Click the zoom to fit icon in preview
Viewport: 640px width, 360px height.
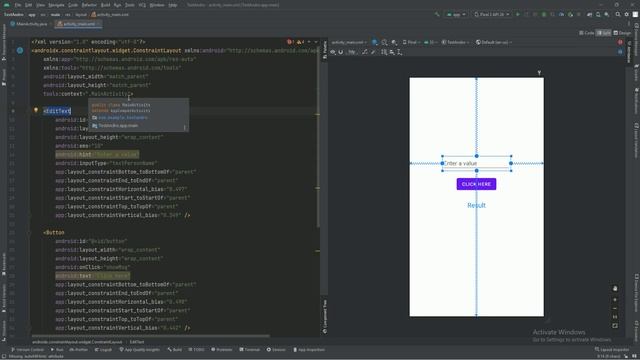(615, 325)
